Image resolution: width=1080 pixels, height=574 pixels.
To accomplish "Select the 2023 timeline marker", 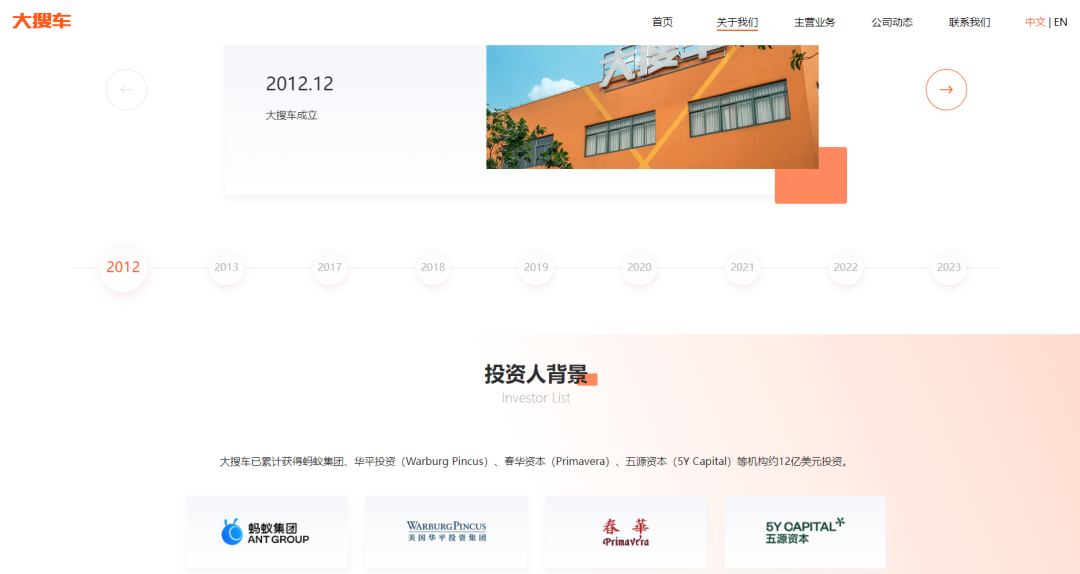I will pyautogui.click(x=948, y=267).
